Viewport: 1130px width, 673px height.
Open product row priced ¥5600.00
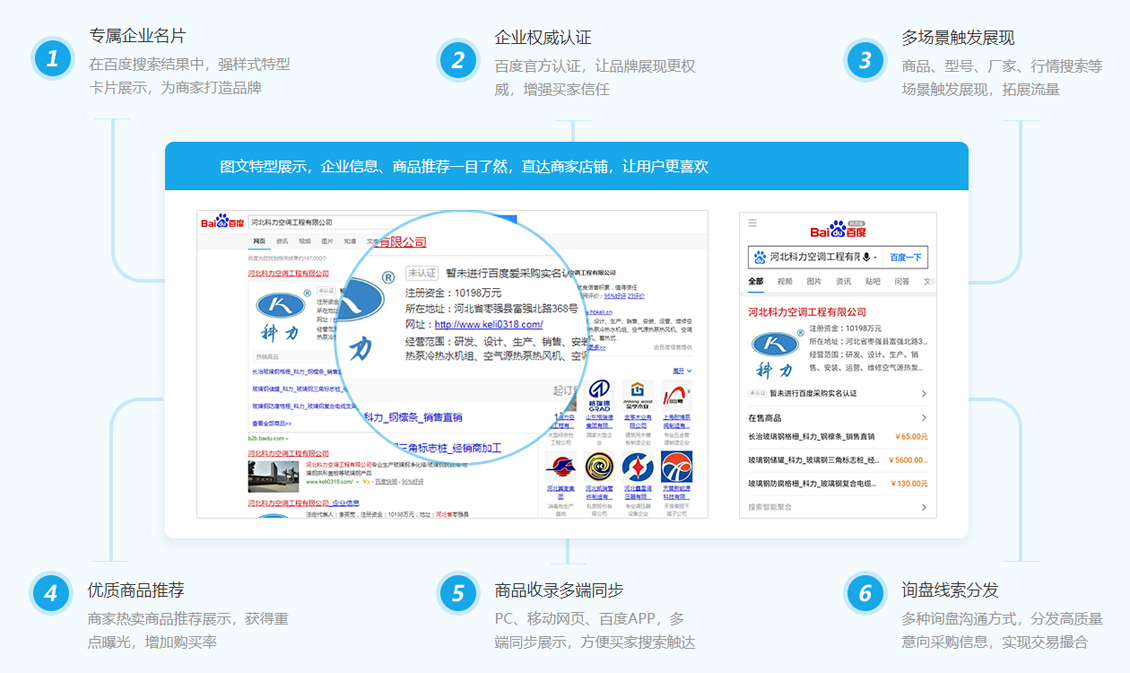click(x=837, y=460)
